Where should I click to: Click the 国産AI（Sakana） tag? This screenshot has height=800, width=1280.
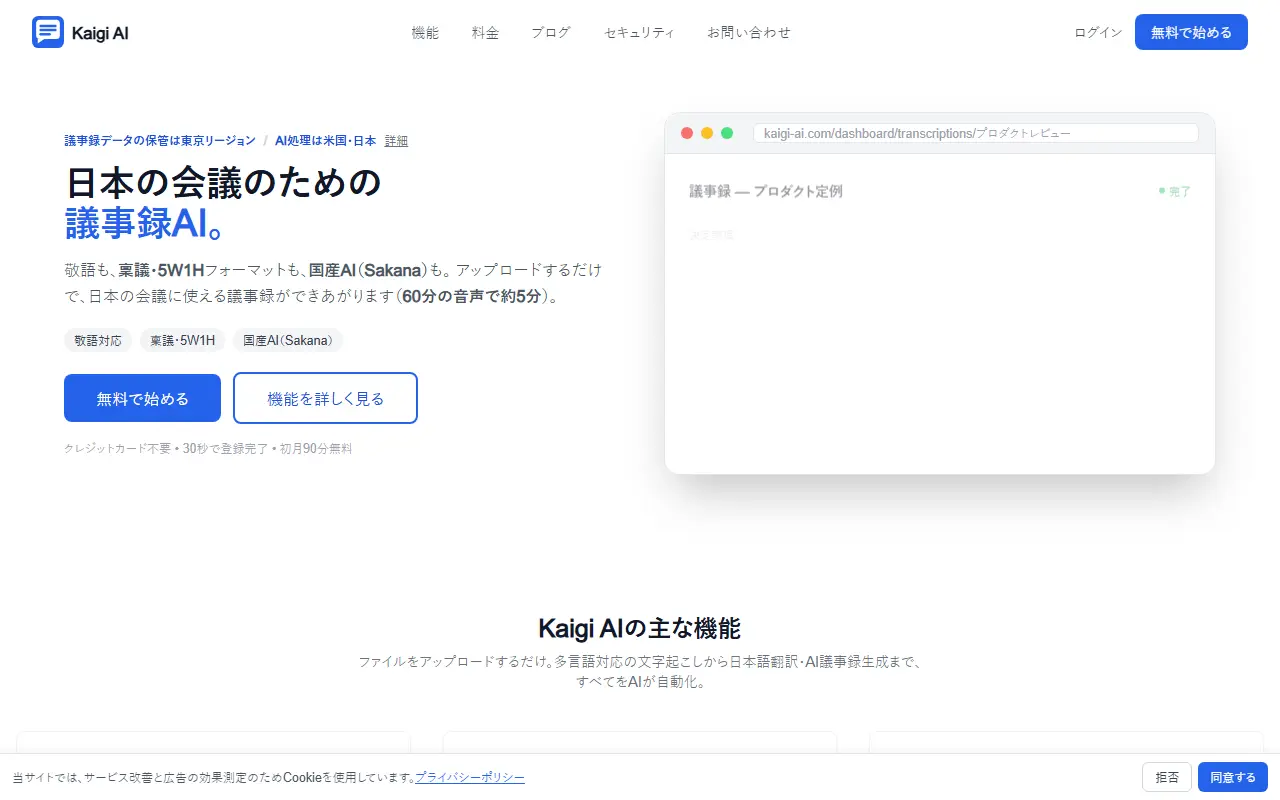pyautogui.click(x=288, y=340)
